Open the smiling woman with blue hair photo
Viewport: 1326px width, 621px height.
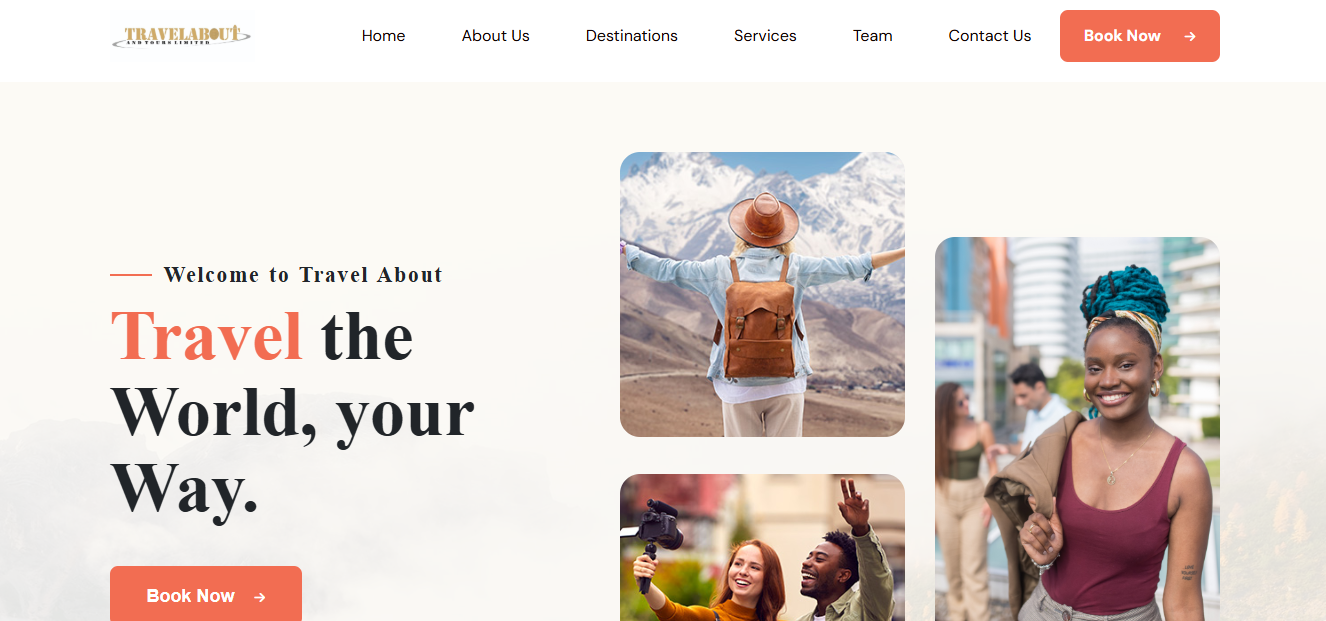(1077, 429)
